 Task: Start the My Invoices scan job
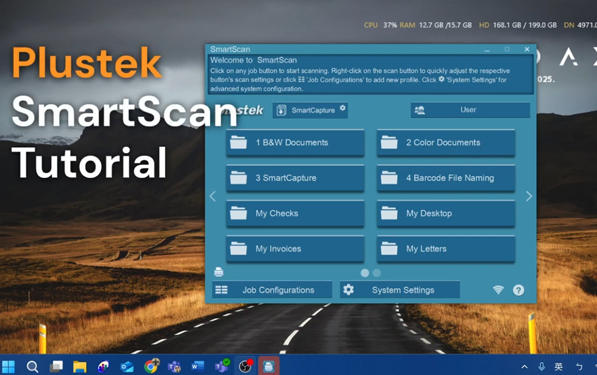click(x=295, y=249)
